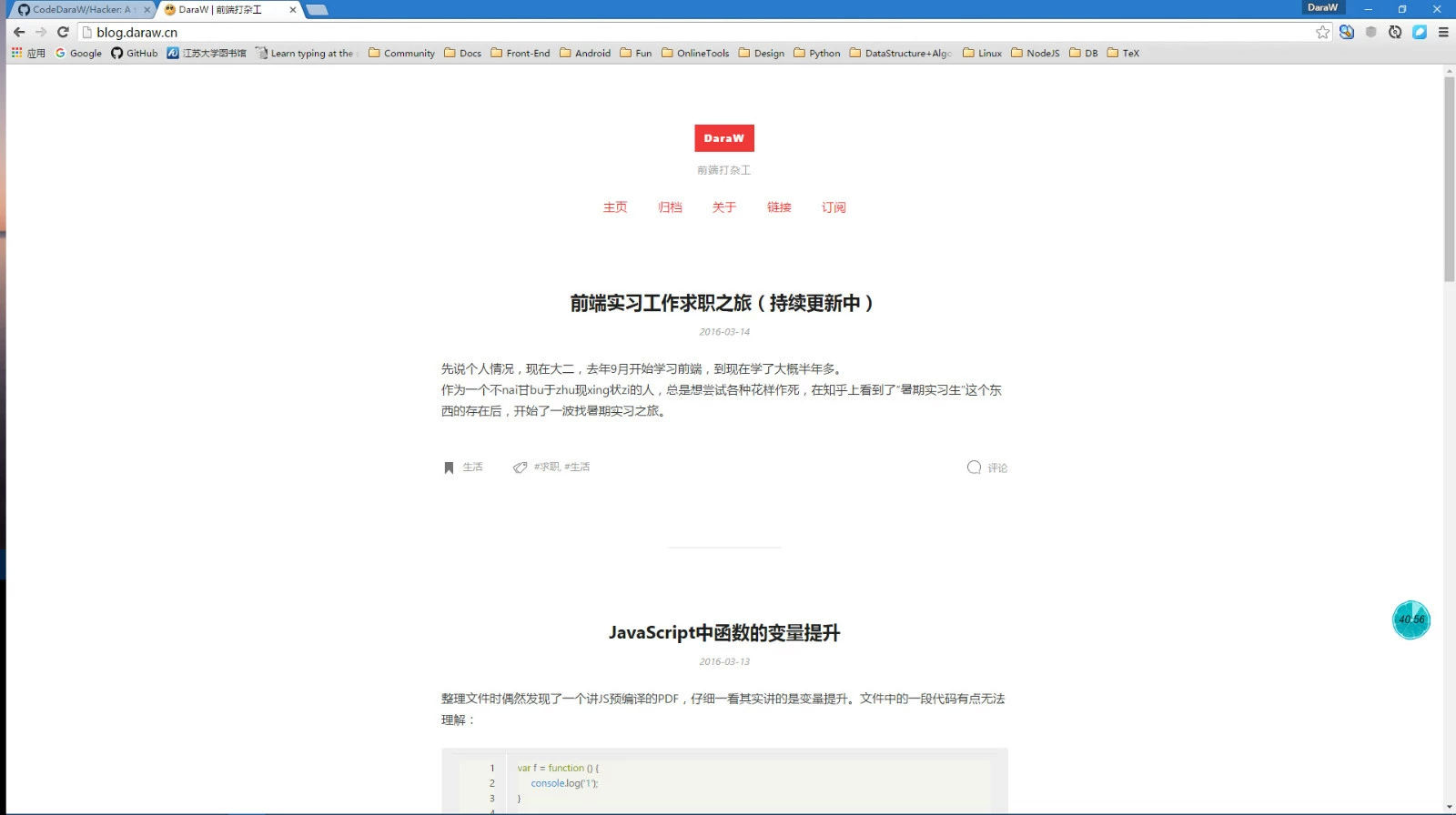Click the red DaraW logo
Screen dimensions: 1456x815
click(723, 138)
